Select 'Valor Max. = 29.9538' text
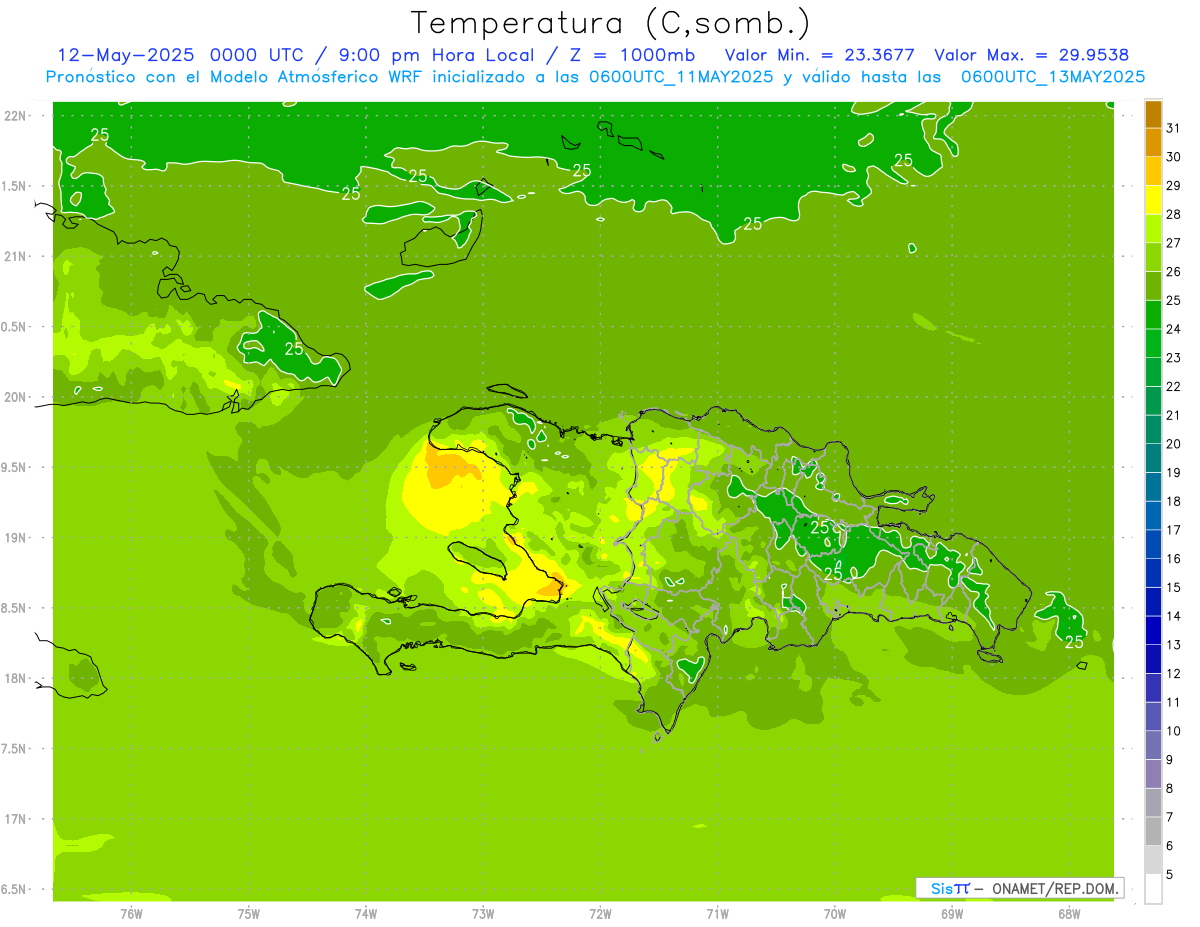The image size is (1200, 927). 1032,55
